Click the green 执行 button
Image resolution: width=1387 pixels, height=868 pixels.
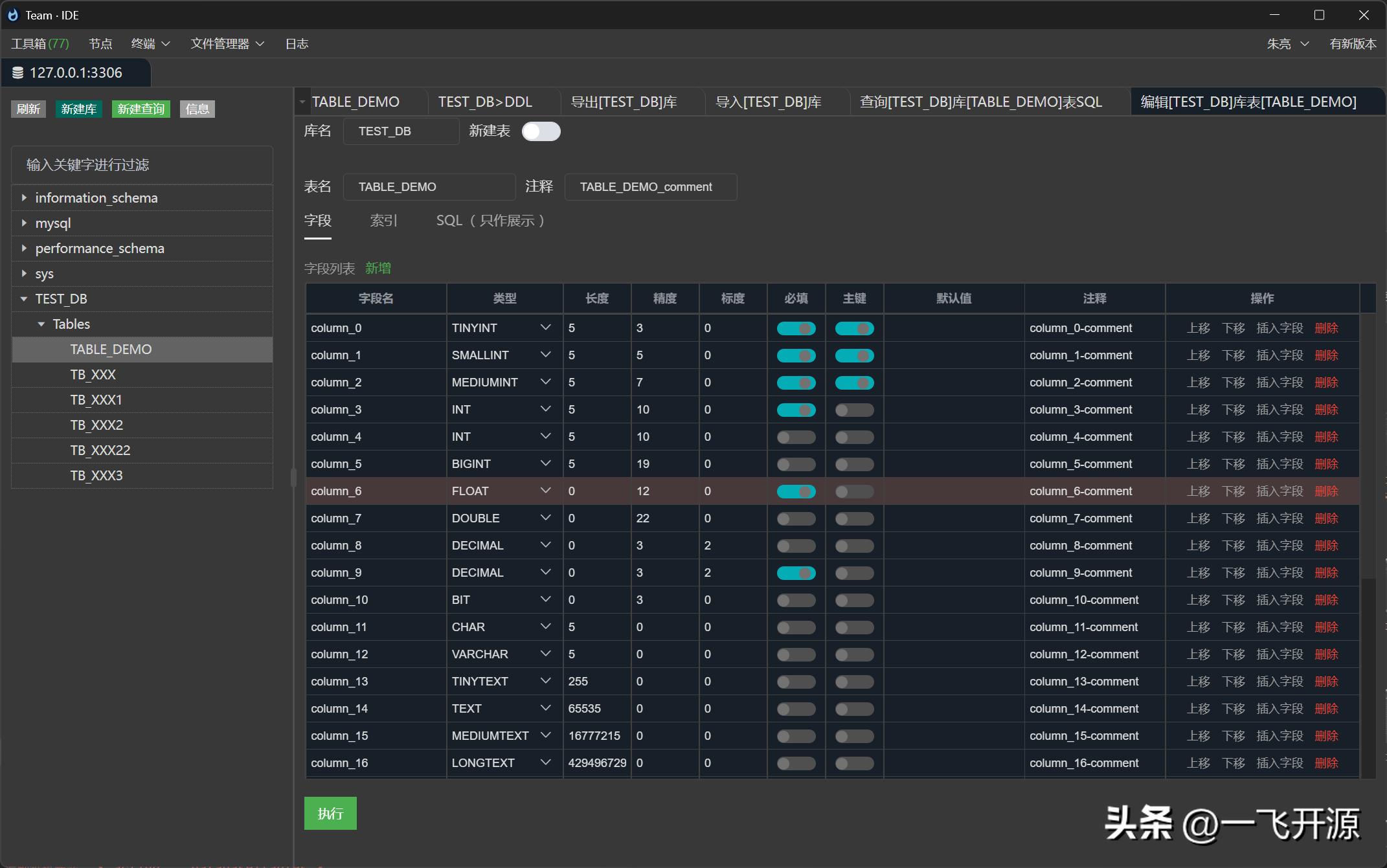click(x=330, y=814)
